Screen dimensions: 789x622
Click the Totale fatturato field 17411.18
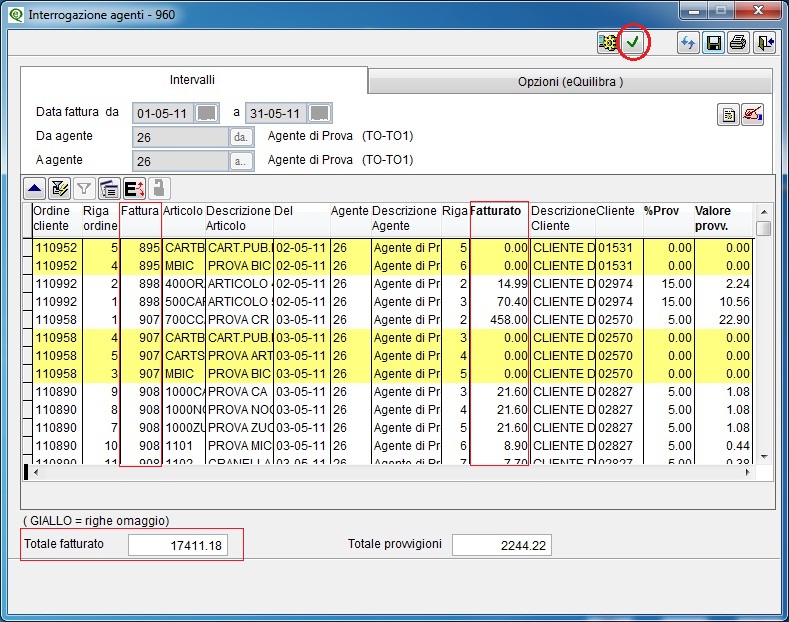click(x=178, y=546)
